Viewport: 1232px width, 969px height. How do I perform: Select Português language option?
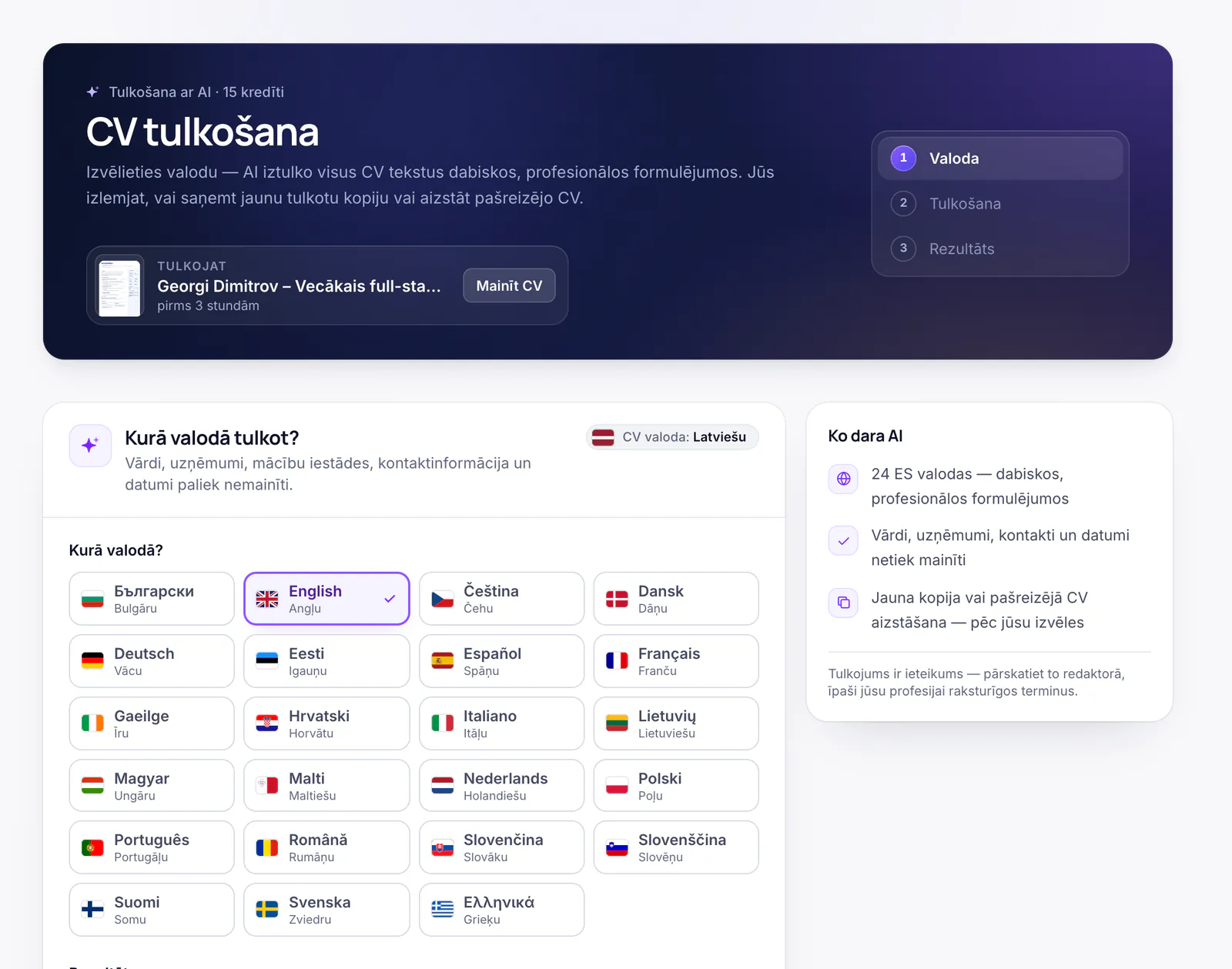pyautogui.click(x=152, y=847)
